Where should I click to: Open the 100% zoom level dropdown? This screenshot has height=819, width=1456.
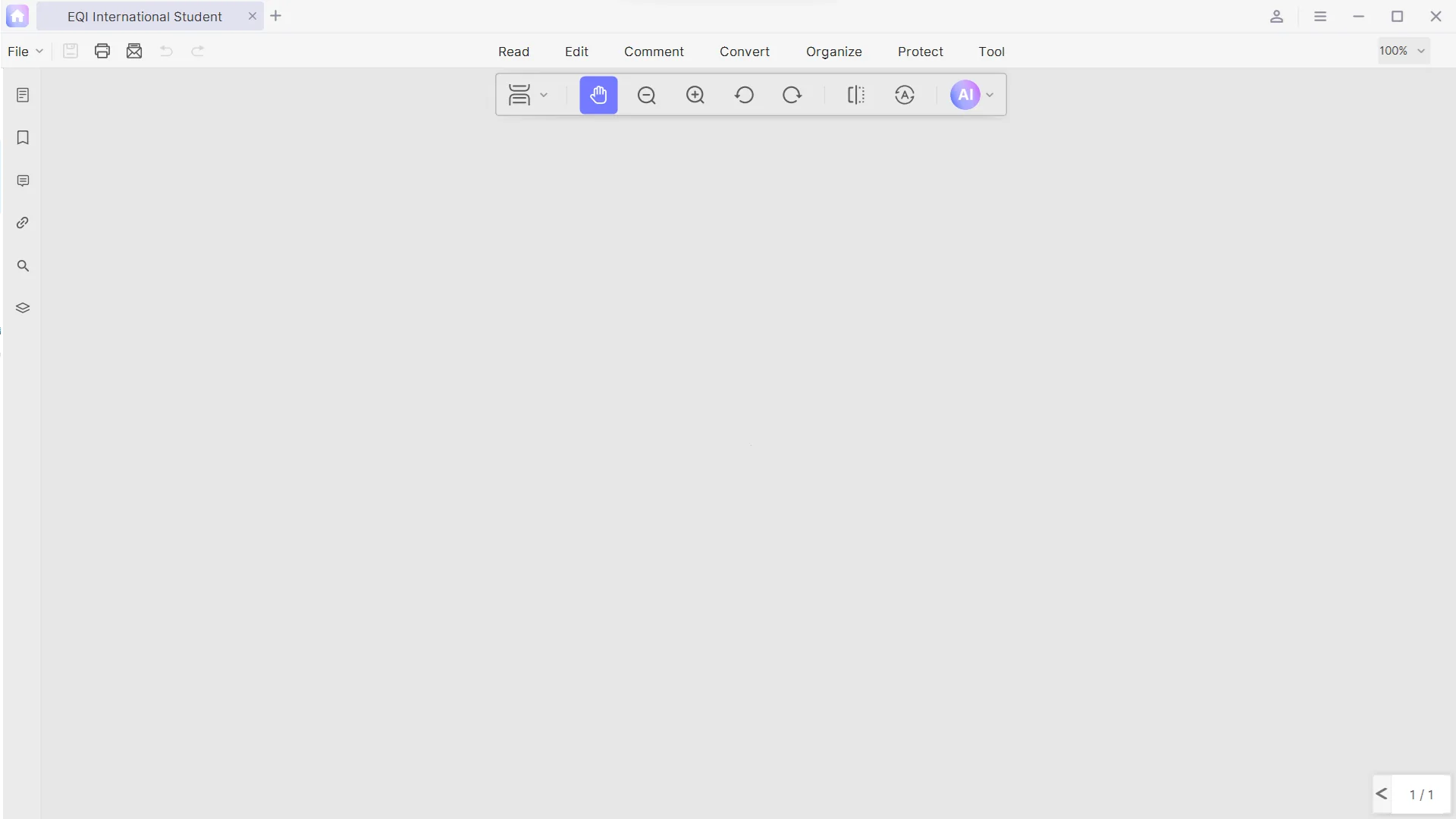pyautogui.click(x=1404, y=51)
